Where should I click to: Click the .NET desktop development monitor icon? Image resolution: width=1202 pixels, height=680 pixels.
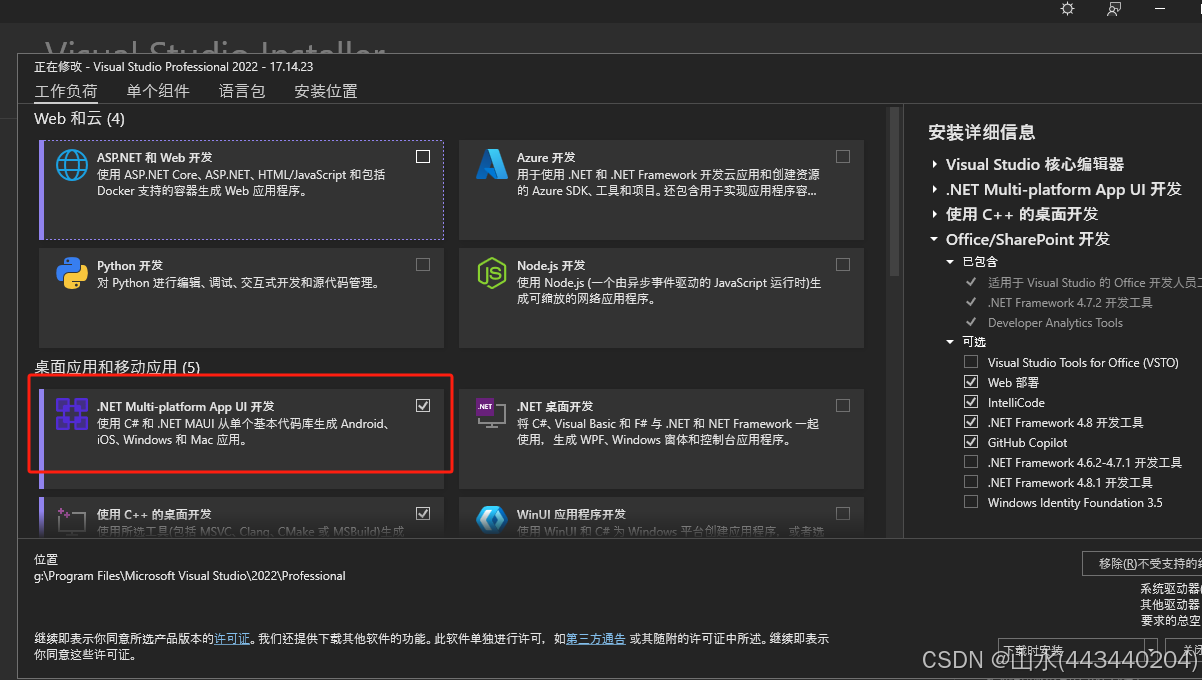pyautogui.click(x=492, y=414)
